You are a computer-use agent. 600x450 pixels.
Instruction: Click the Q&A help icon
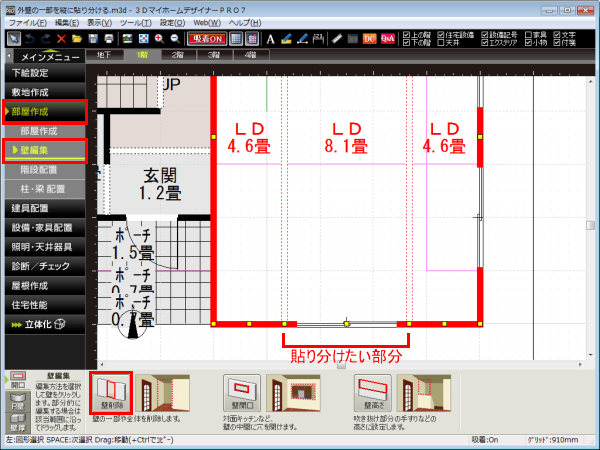(386, 38)
